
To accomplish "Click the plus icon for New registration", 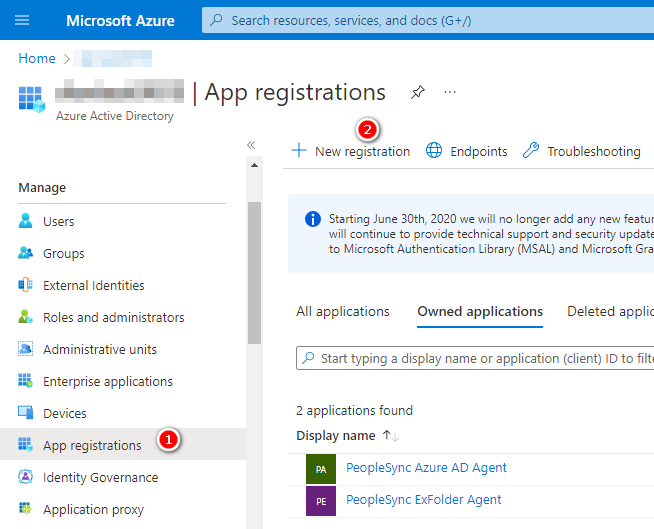I will tap(299, 150).
